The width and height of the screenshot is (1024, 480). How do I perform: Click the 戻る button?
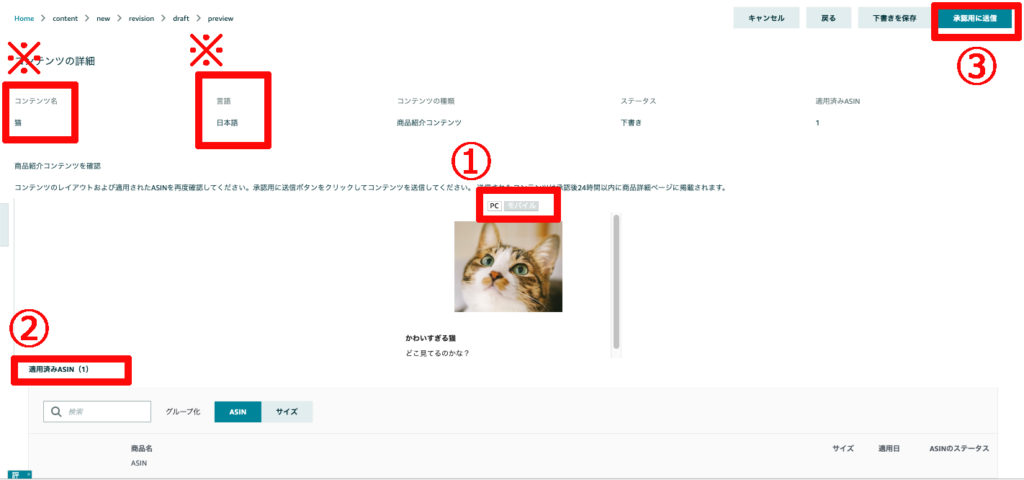pyautogui.click(x=829, y=18)
